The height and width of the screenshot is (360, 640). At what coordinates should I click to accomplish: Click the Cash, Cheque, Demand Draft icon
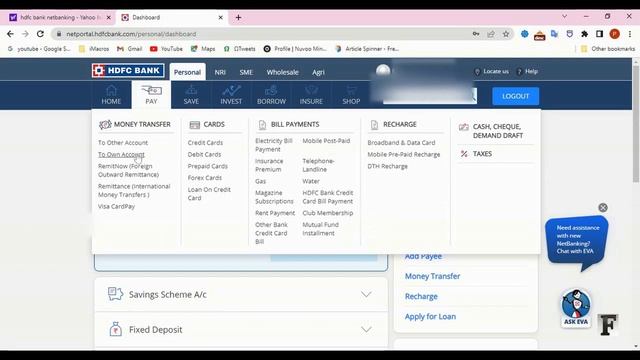(x=464, y=127)
